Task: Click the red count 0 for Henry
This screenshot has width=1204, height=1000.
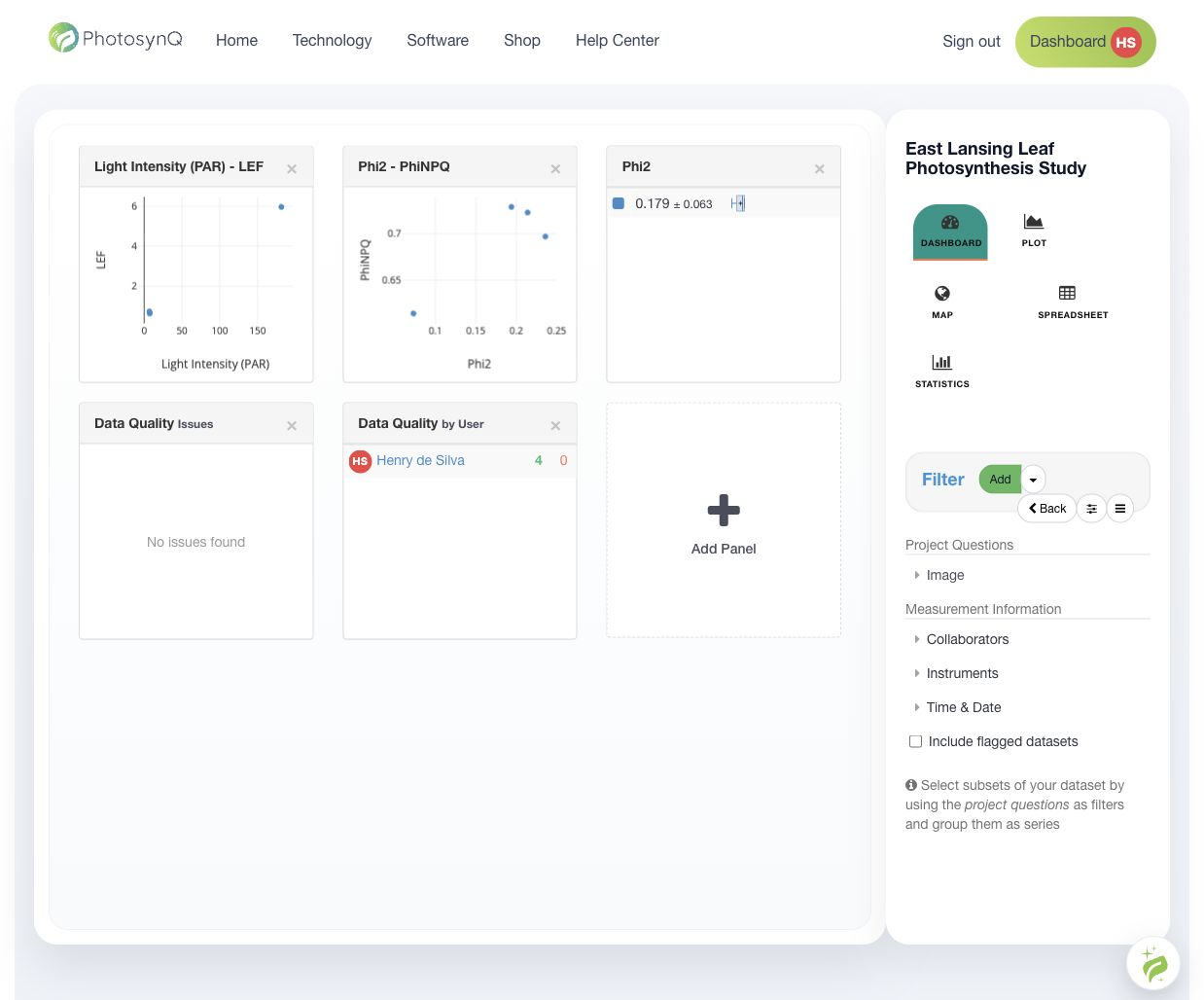Action: tap(563, 461)
